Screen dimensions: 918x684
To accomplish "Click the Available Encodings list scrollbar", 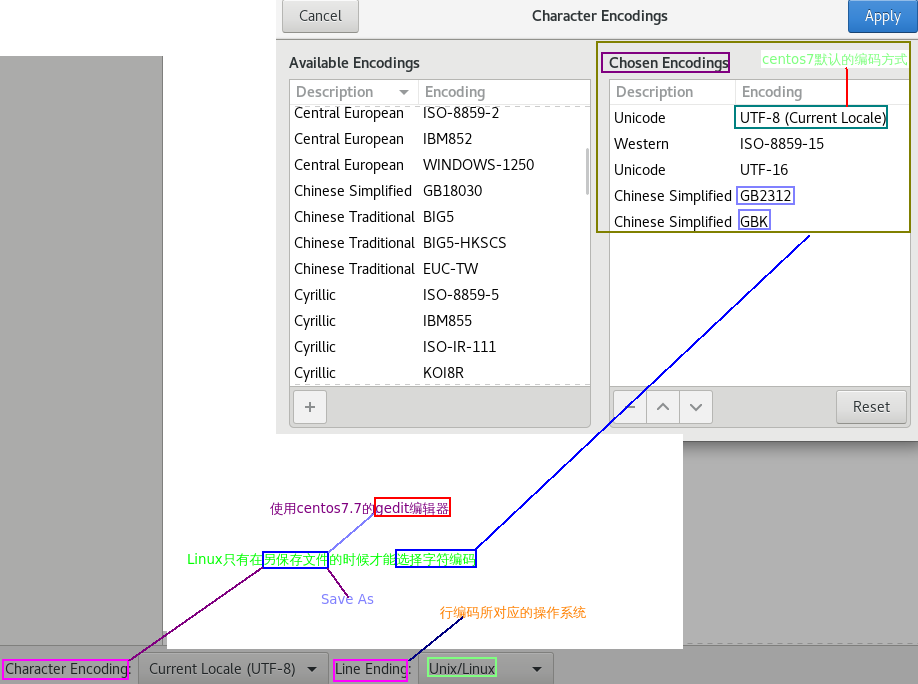I will coord(587,171).
